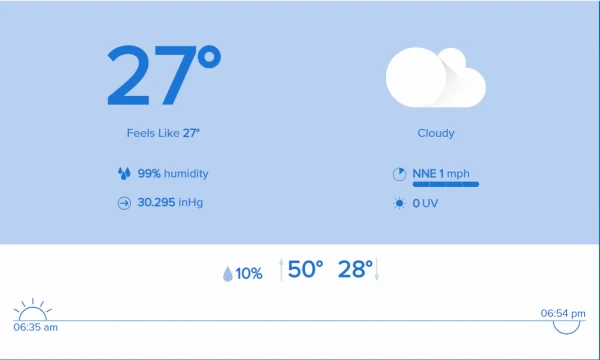Click the high temperature up arrow
This screenshot has height=360, width=600.
click(281, 270)
